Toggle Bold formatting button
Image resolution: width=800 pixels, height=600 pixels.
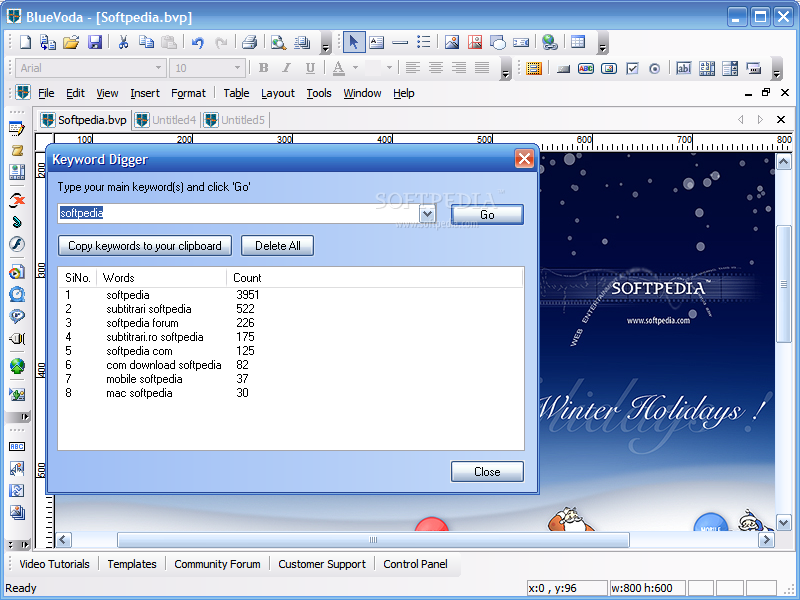[263, 68]
